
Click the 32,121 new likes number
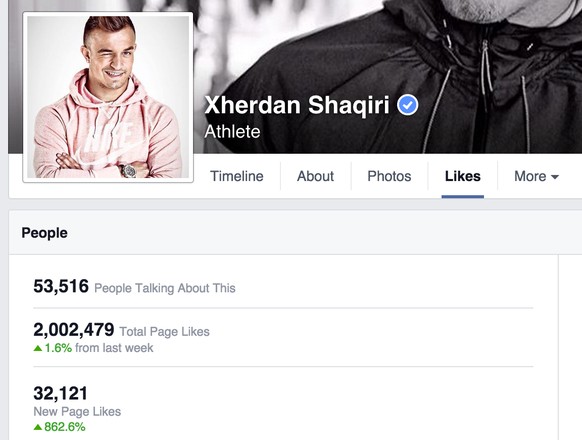coord(61,393)
